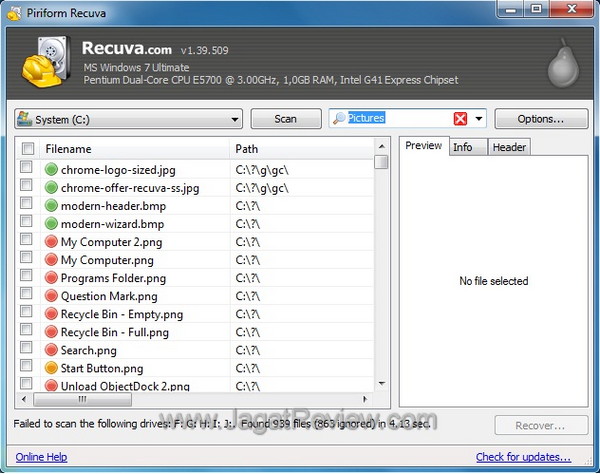This screenshot has width=600, height=474.
Task: Click the vertical scrollbar thumb
Action: click(382, 162)
